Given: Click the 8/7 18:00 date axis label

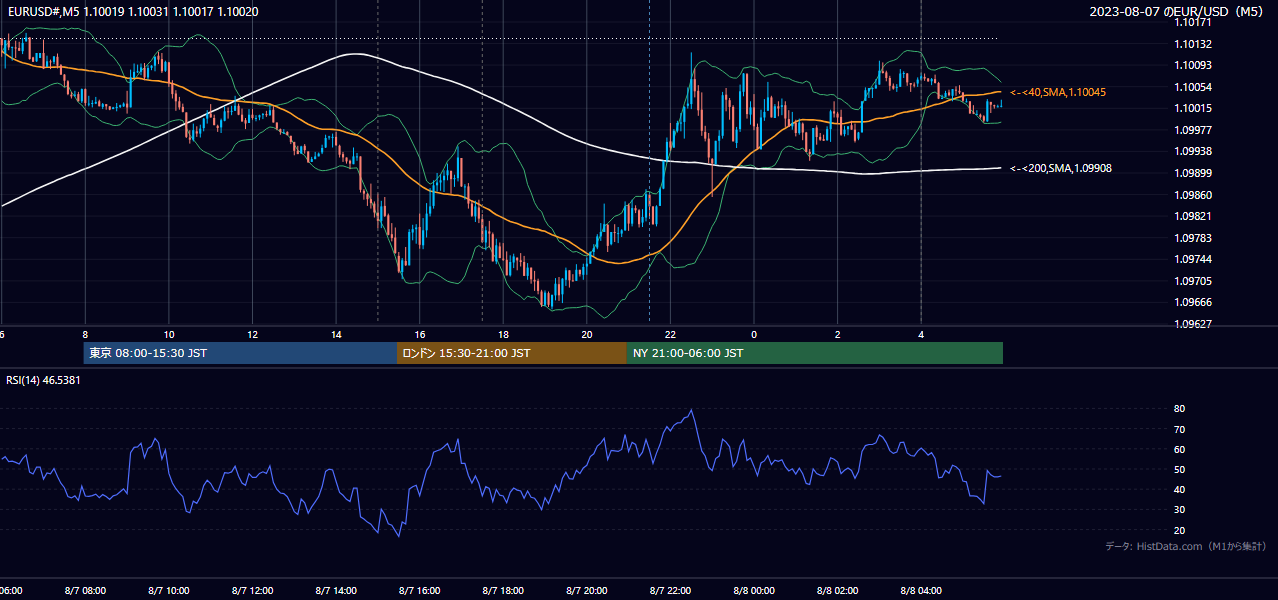Looking at the screenshot, I should point(504,591).
